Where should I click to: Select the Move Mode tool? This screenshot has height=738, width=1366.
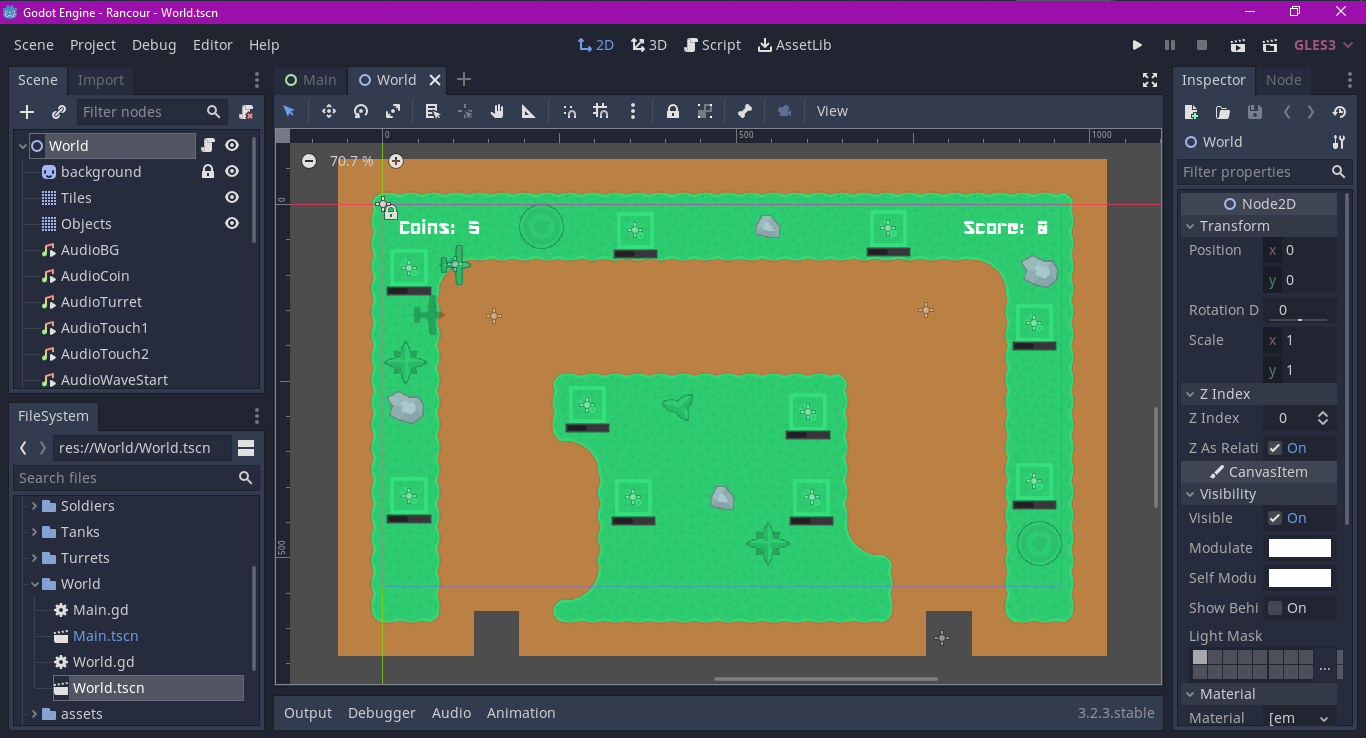click(x=328, y=111)
